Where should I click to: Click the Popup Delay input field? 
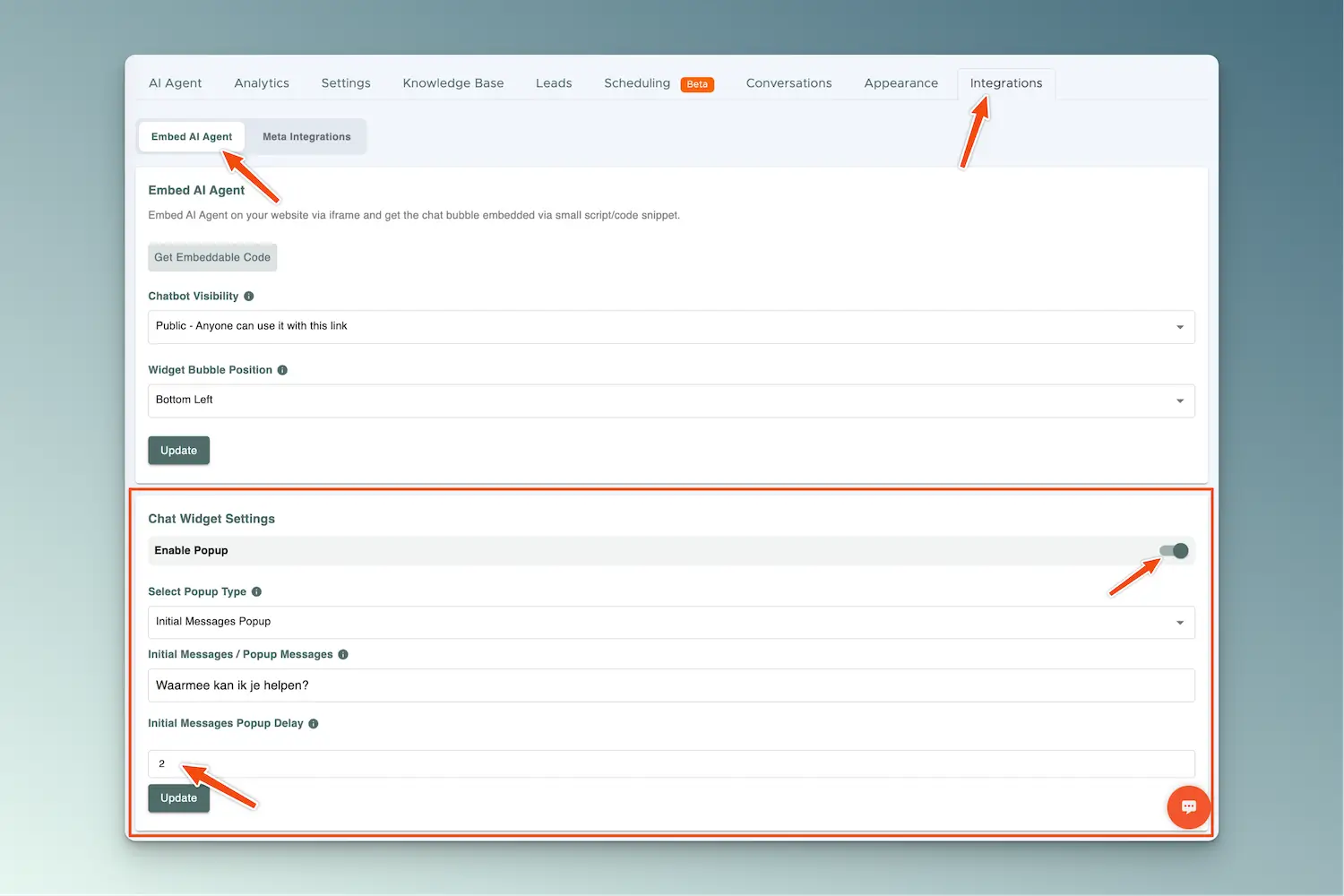pos(671,764)
